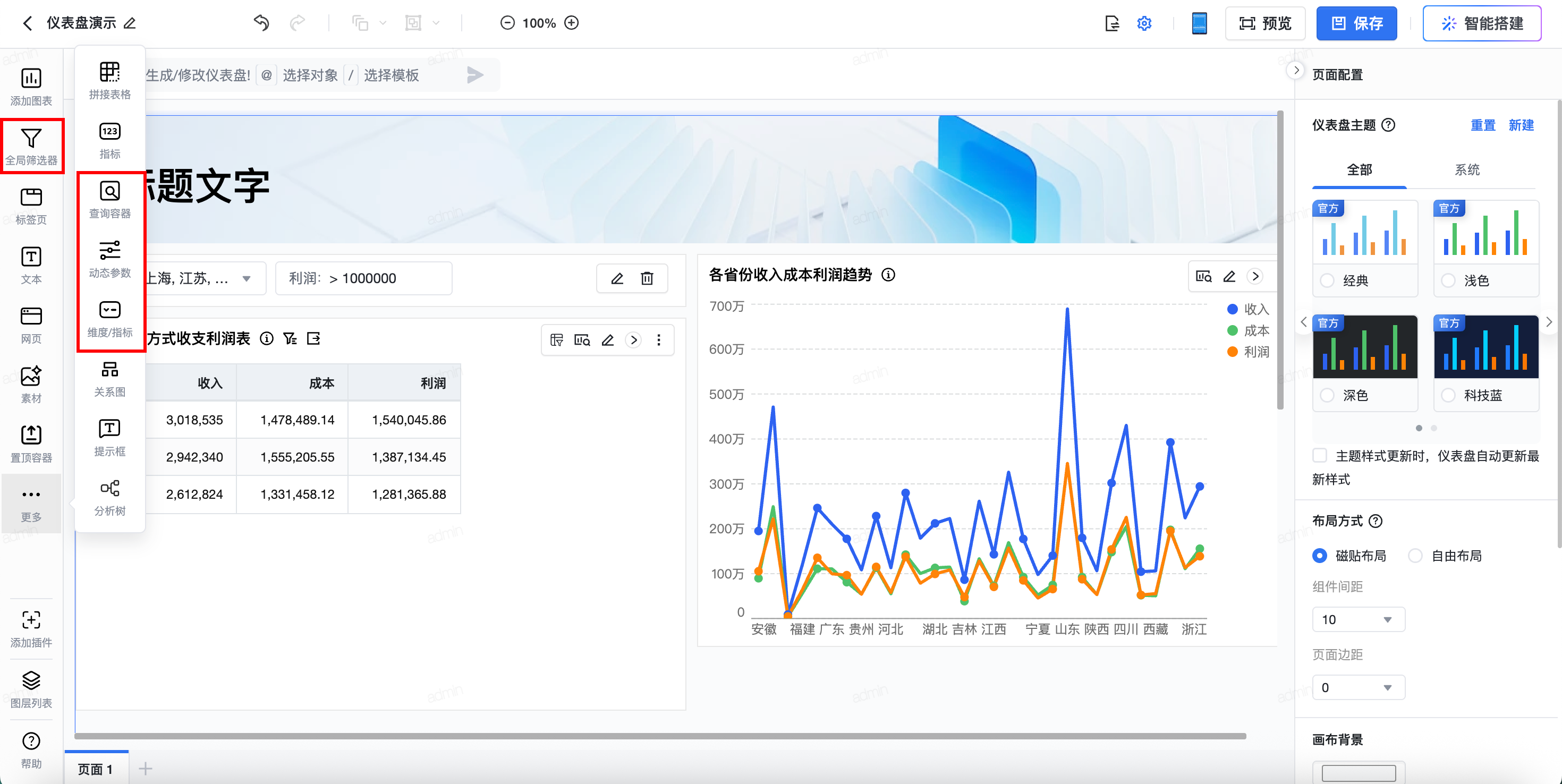Open the global filter tool
The height and width of the screenshot is (784, 1562).
(x=31, y=146)
